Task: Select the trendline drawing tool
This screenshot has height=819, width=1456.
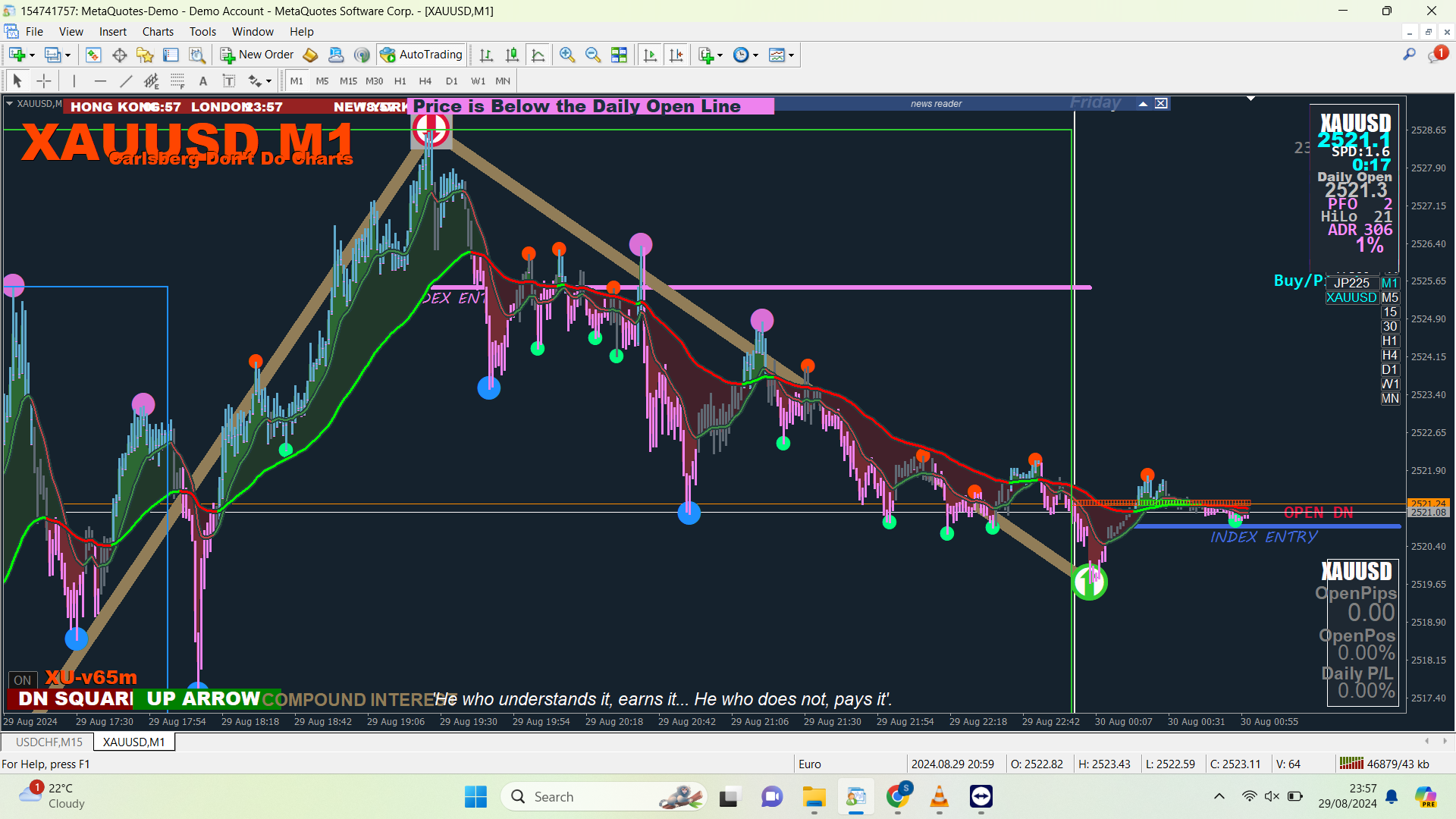Action: [x=126, y=81]
